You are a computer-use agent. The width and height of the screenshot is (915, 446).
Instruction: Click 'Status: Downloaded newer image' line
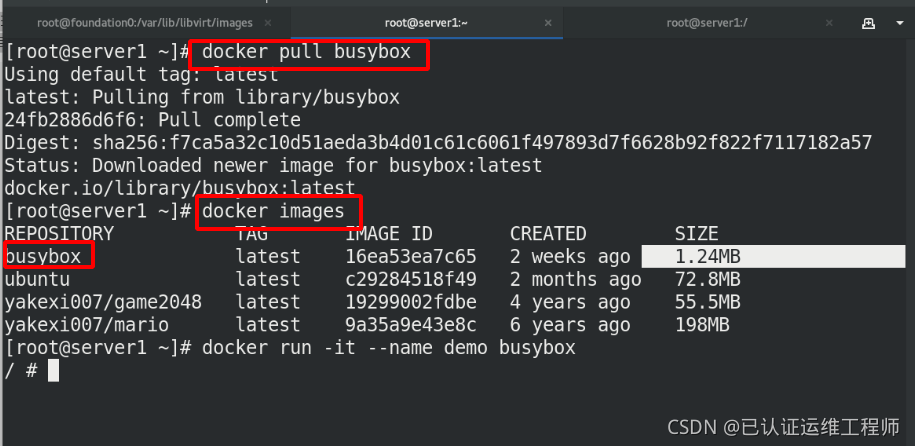point(274,165)
